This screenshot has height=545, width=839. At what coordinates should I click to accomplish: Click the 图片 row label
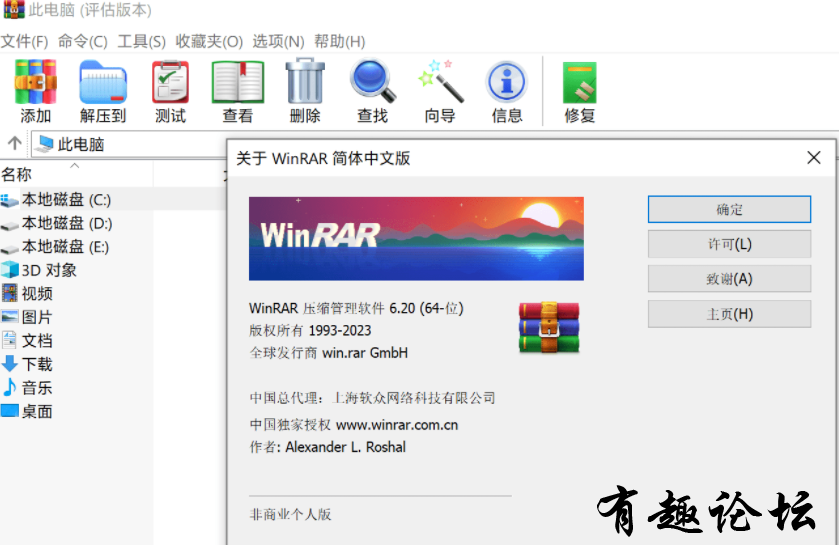[37, 317]
